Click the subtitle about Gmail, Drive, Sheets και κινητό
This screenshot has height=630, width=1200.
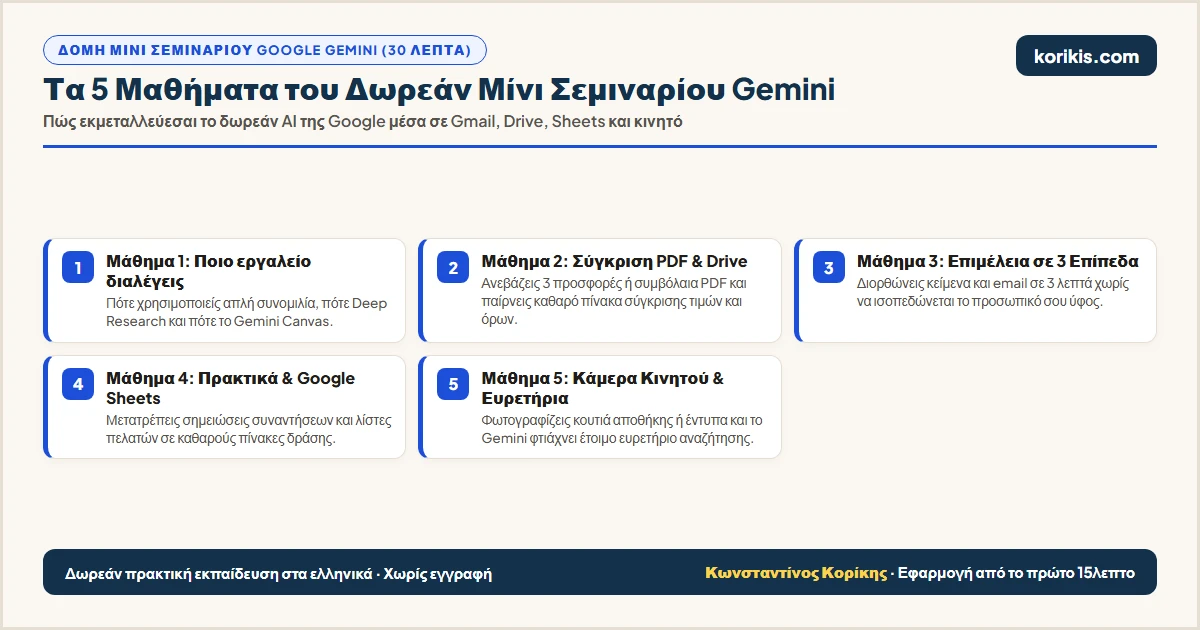[x=363, y=122]
